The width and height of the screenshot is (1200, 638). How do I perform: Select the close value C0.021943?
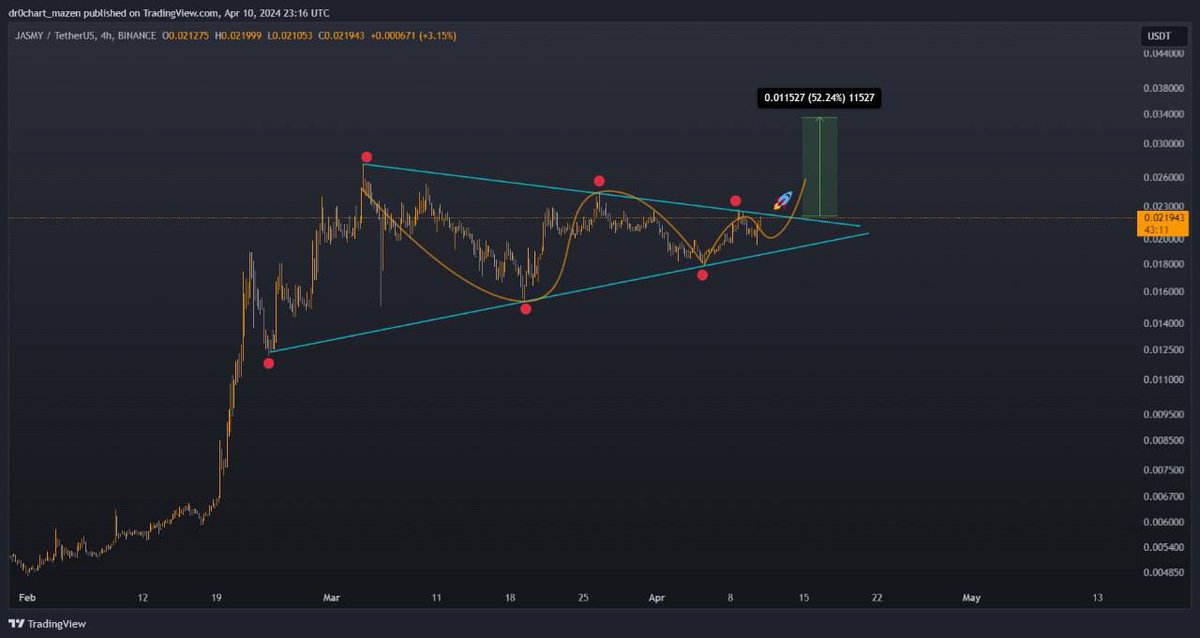343,36
